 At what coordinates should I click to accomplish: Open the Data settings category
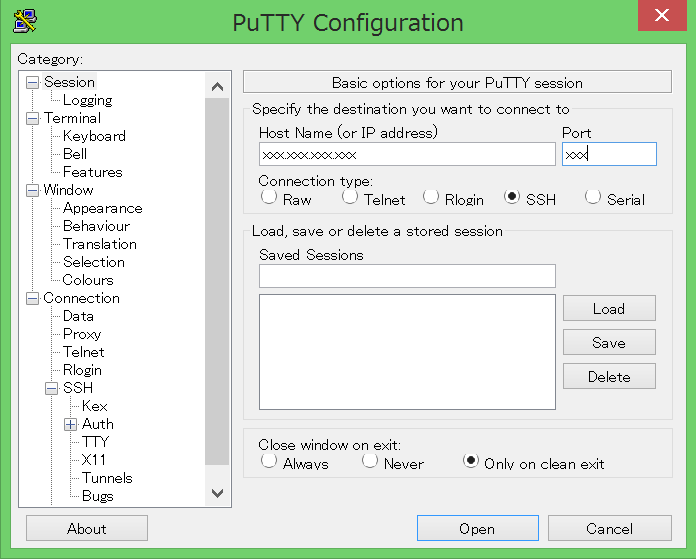[78, 316]
